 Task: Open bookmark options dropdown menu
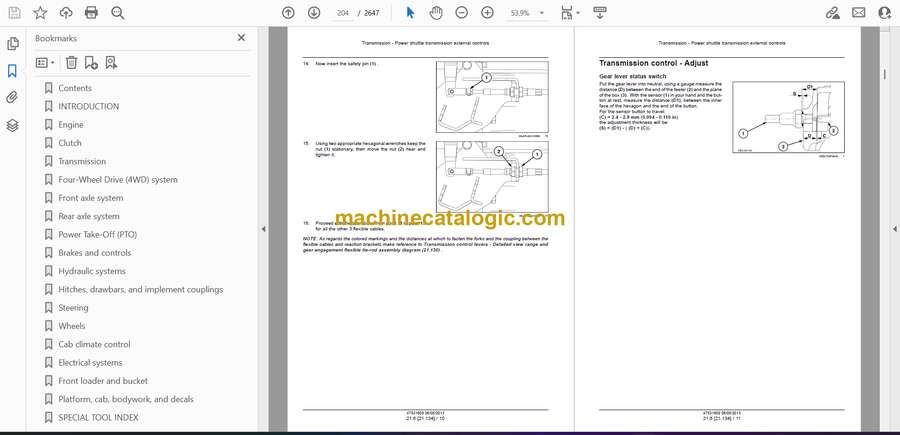46,62
